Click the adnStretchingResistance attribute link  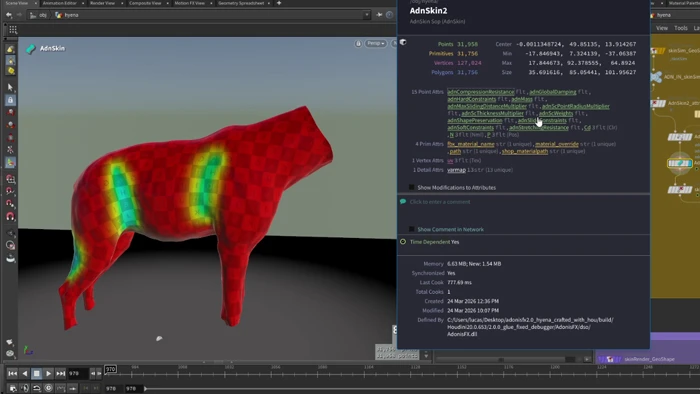click(x=539, y=128)
